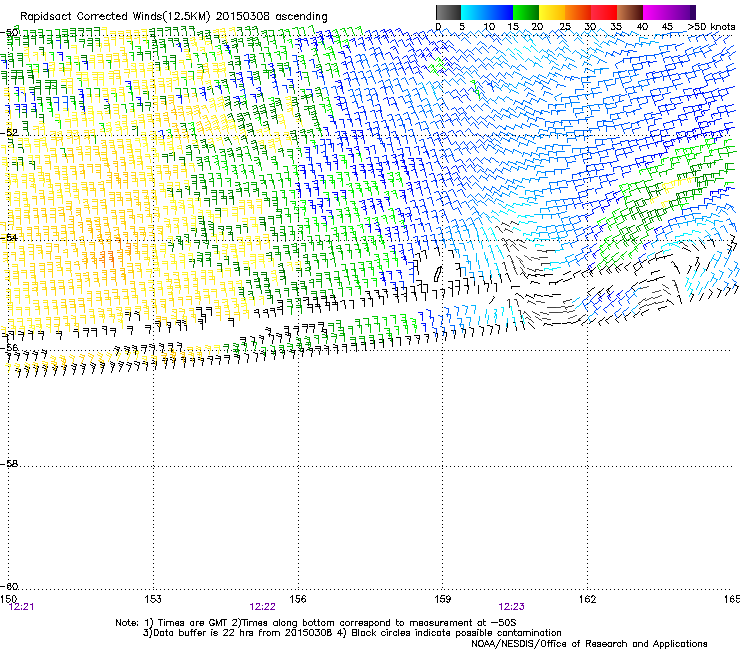The width and height of the screenshot is (740, 650).
Task: Click the purple '12:21' time stamp
Action: pos(22,607)
